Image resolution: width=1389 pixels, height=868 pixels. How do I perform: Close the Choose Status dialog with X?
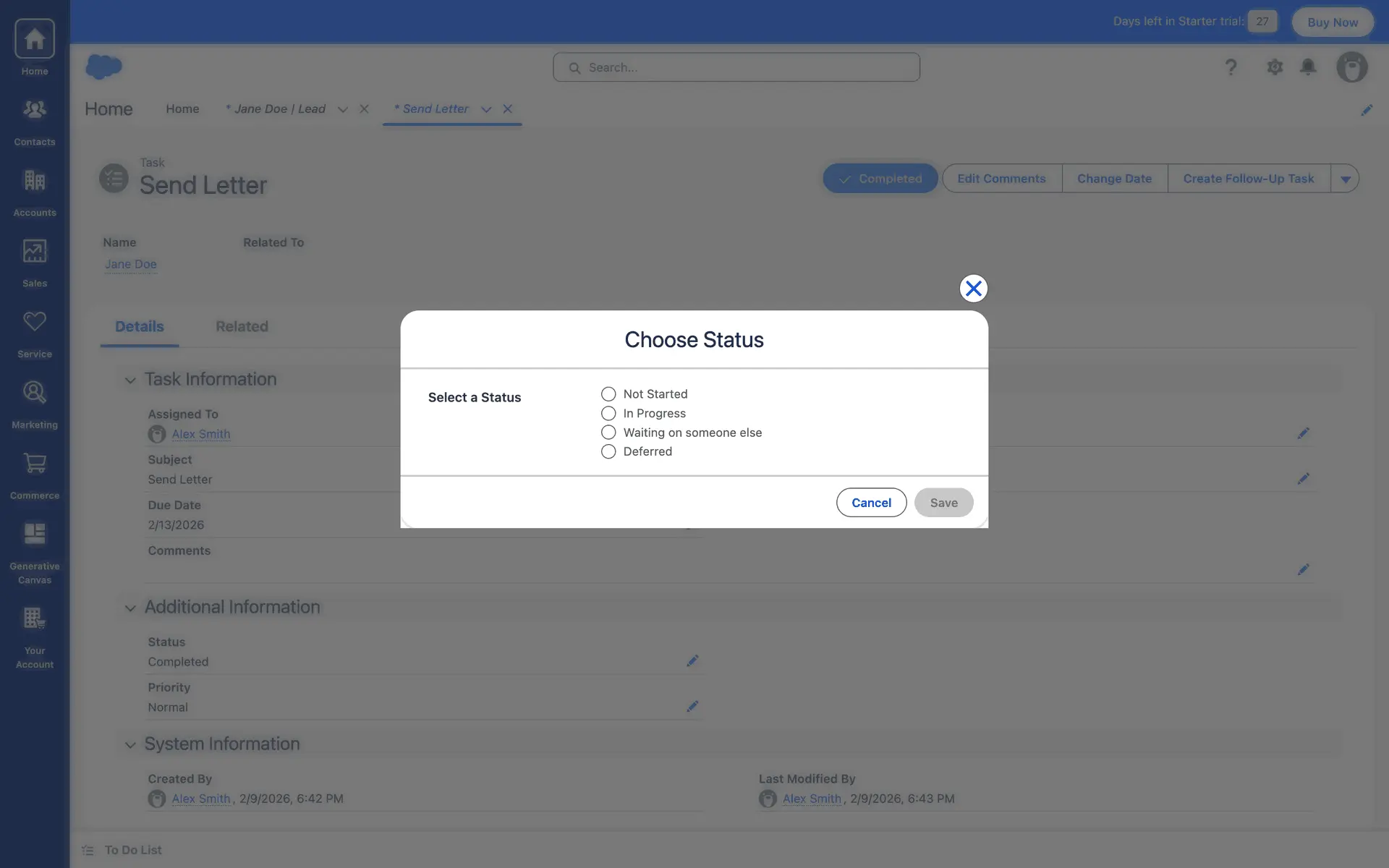pyautogui.click(x=973, y=289)
